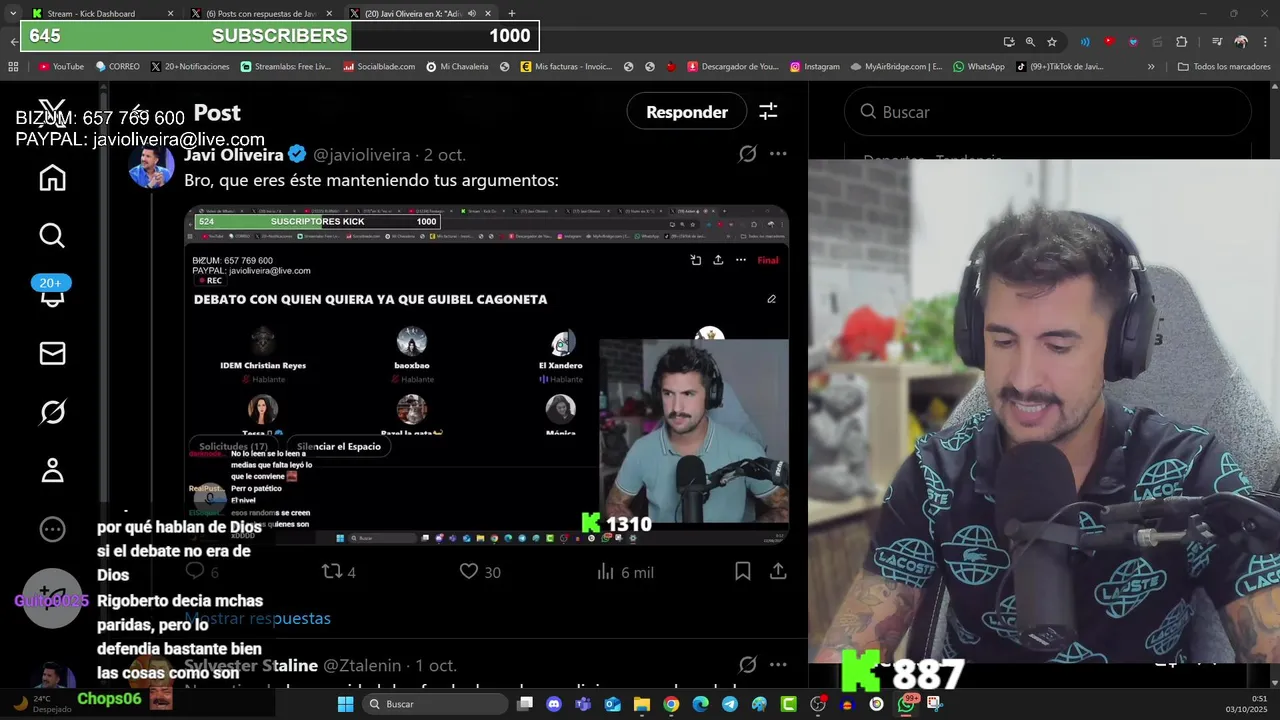Select the Javi Oliveira en X tab
The image size is (1280, 720).
point(420,13)
